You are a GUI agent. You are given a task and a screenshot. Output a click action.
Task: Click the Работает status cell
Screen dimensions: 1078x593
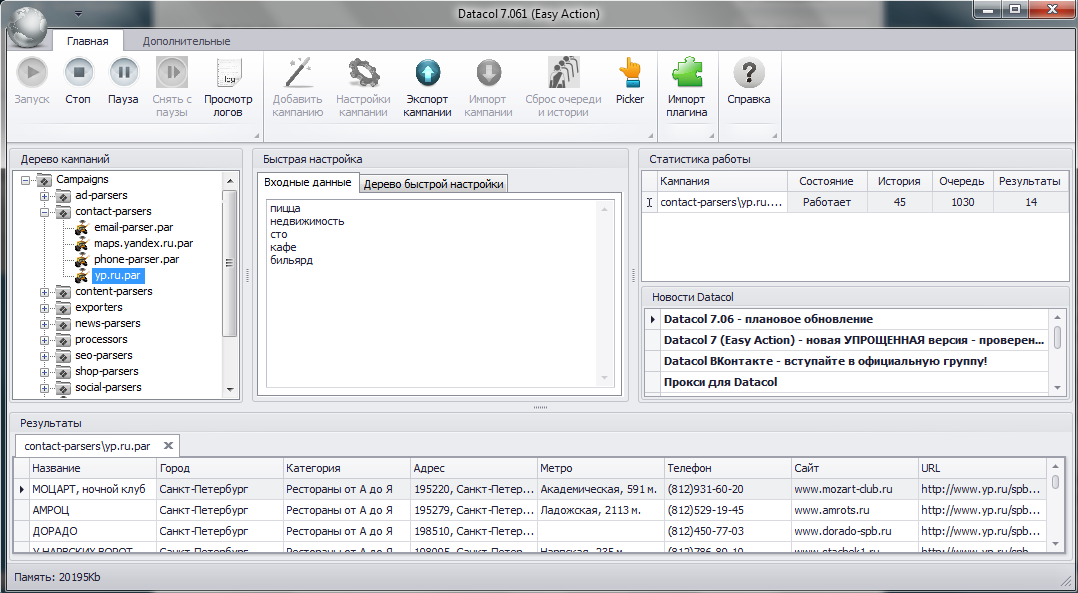827,203
